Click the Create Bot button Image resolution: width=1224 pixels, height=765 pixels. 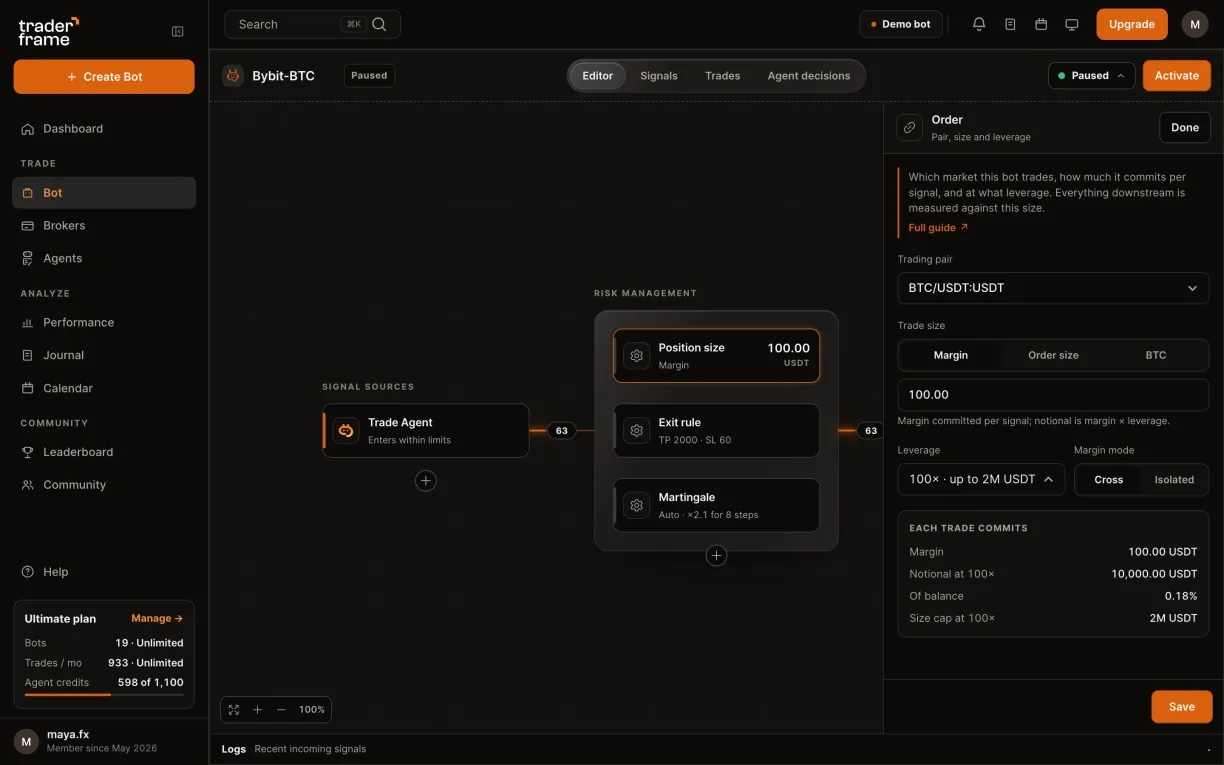(x=104, y=77)
